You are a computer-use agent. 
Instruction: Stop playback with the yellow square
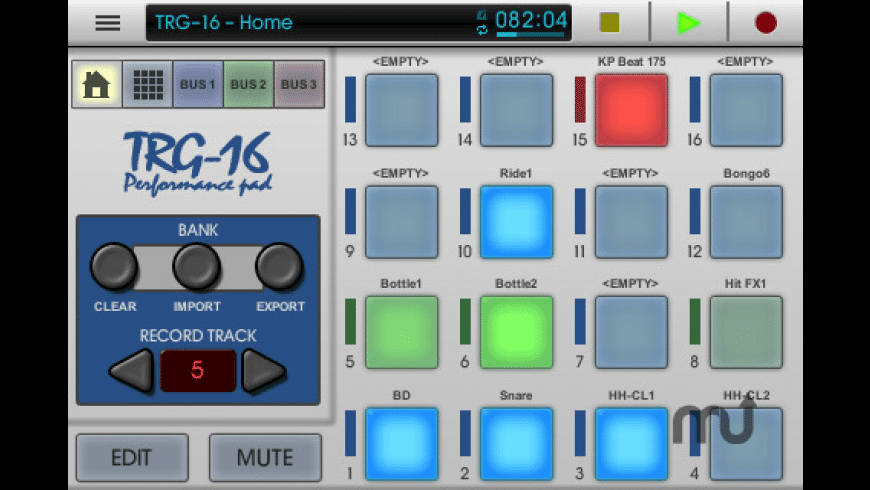(x=609, y=23)
